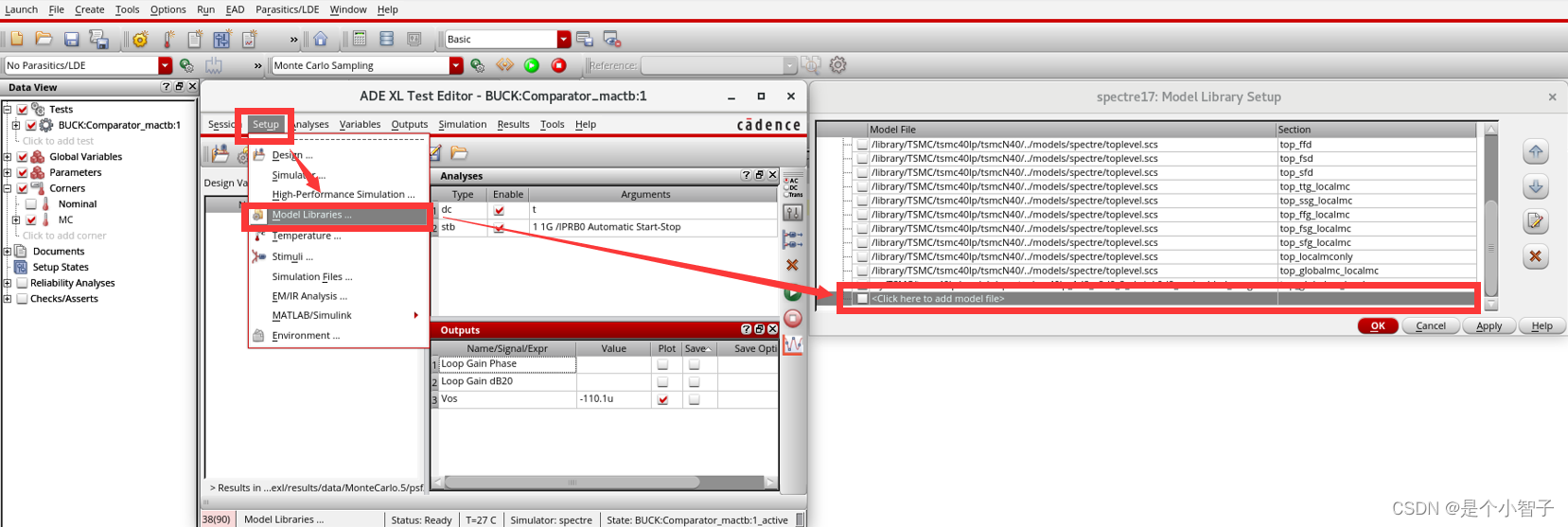The height and width of the screenshot is (527, 1568).
Task: Click Help button in Model Library Setup
Action: [x=1542, y=325]
